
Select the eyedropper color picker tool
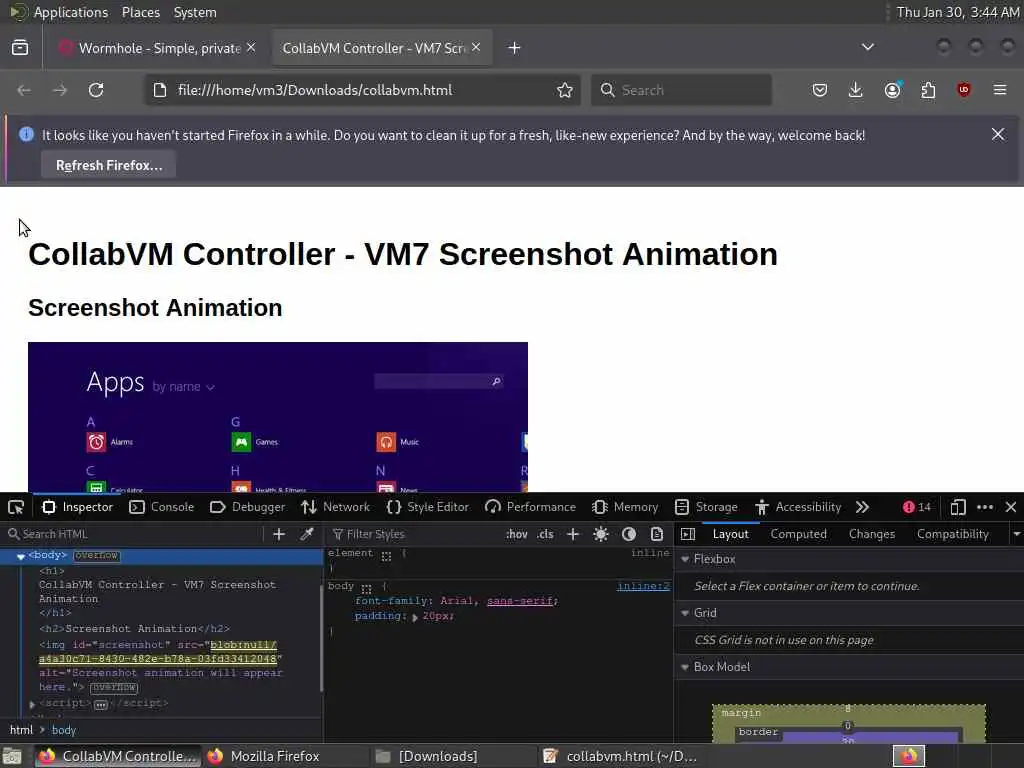306,534
